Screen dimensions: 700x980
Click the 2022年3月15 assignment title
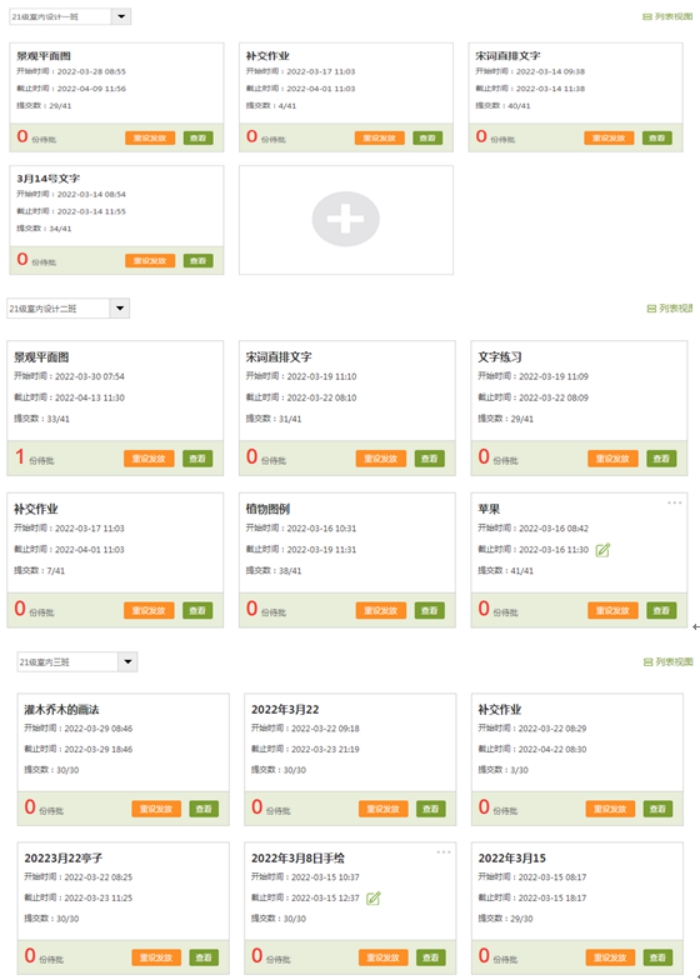coord(511,858)
